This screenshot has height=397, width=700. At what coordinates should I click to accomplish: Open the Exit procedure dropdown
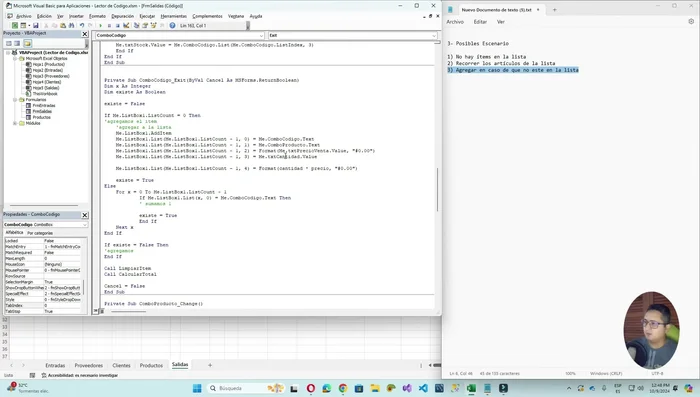pos(433,35)
